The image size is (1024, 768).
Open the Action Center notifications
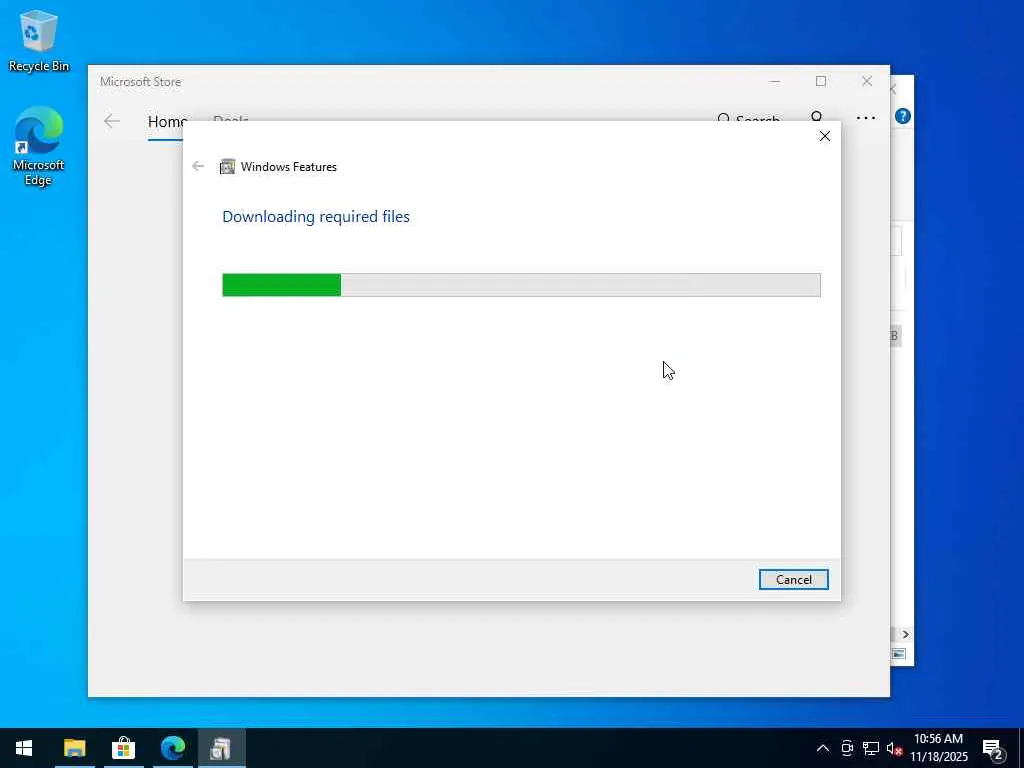click(993, 748)
